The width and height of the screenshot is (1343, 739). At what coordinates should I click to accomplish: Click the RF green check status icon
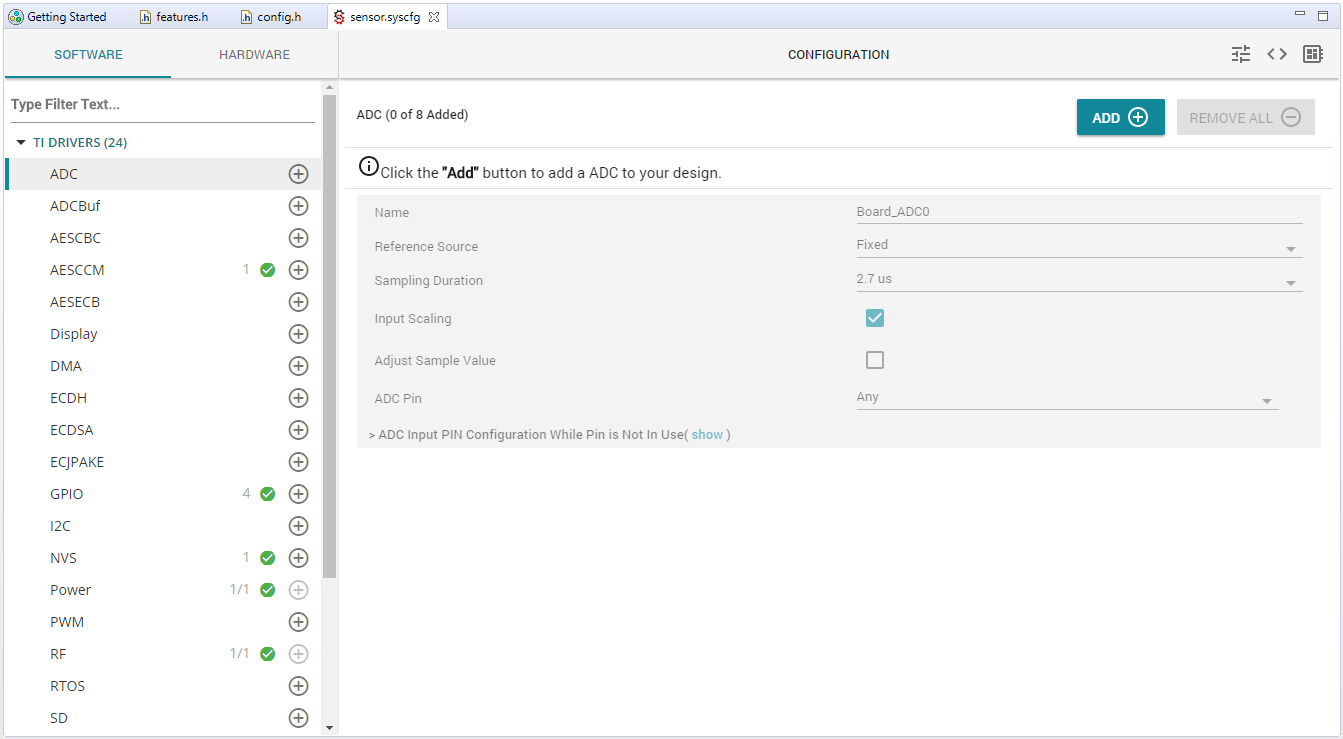tap(267, 654)
